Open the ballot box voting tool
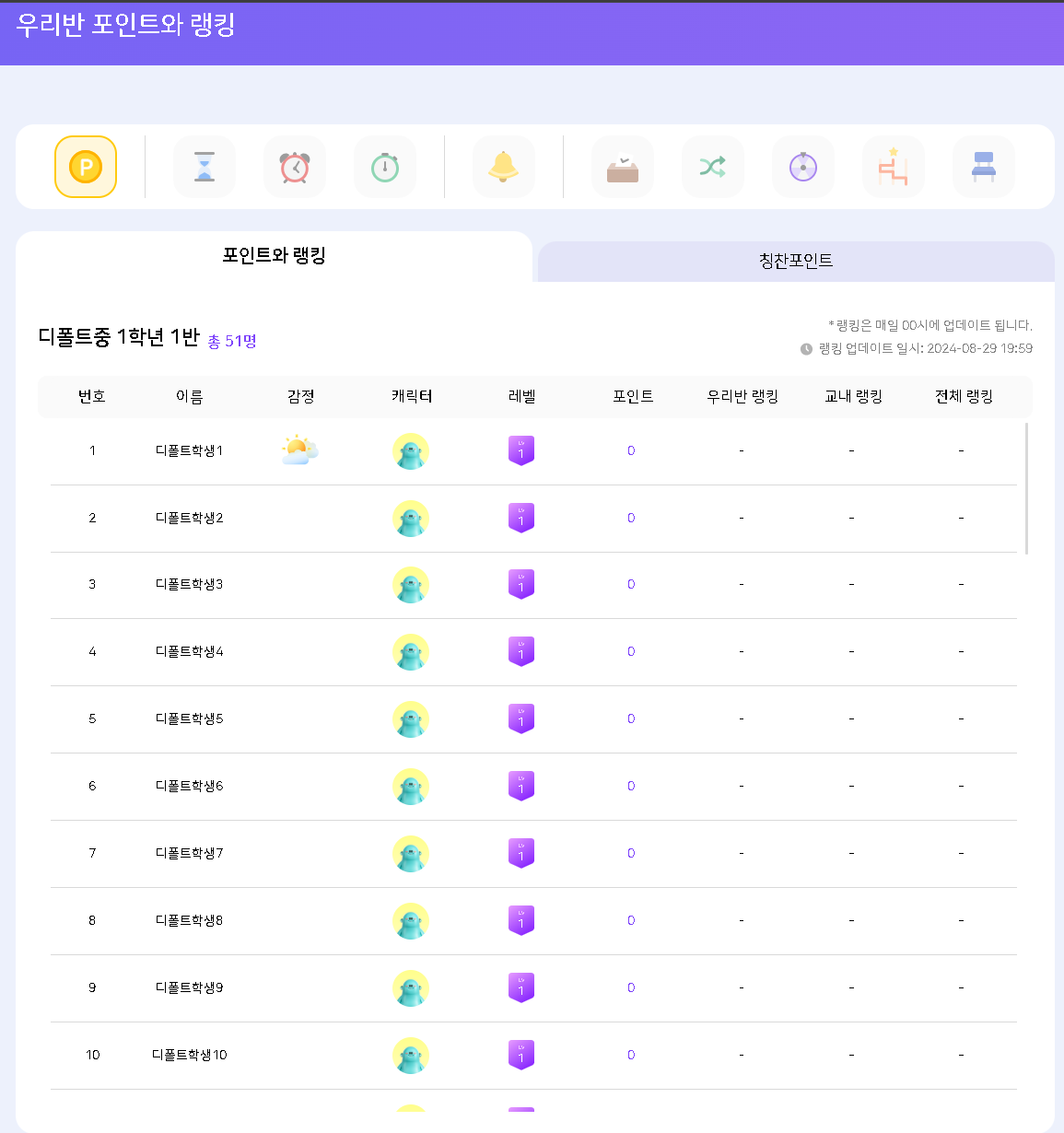1064x1133 pixels. [623, 167]
